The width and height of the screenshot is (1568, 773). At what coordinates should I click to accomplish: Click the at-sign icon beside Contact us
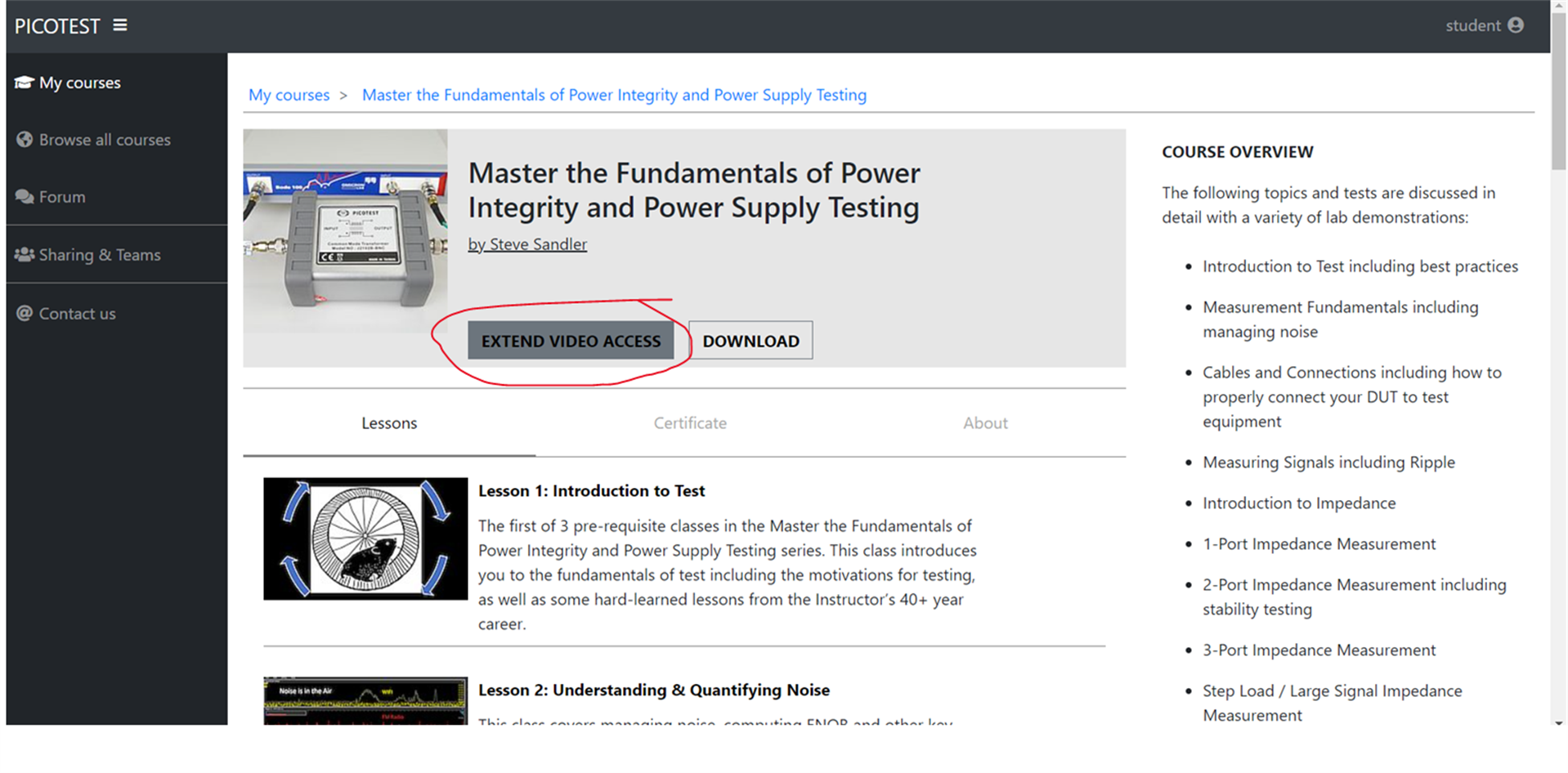25,313
